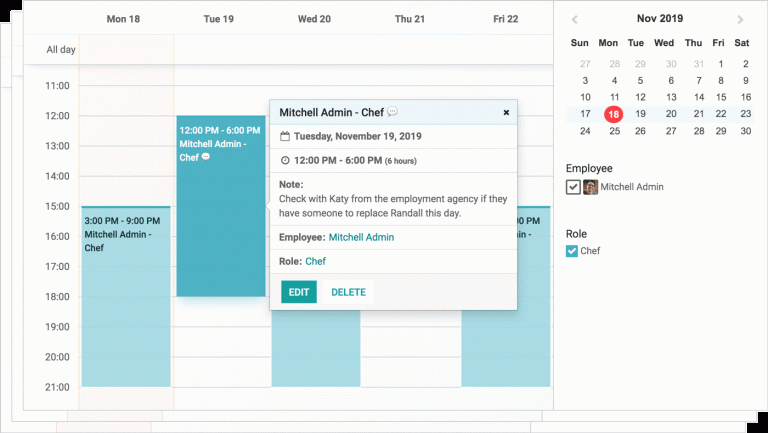Viewport: 768px width, 433px height.
Task: Select the Mon 18 column header
Action: [123, 19]
